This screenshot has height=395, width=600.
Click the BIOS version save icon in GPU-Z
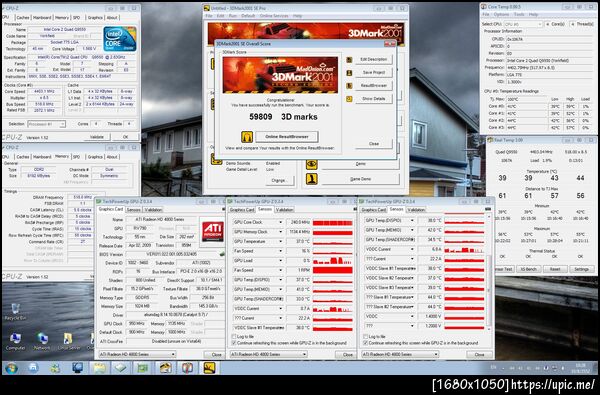pyautogui.click(x=222, y=254)
